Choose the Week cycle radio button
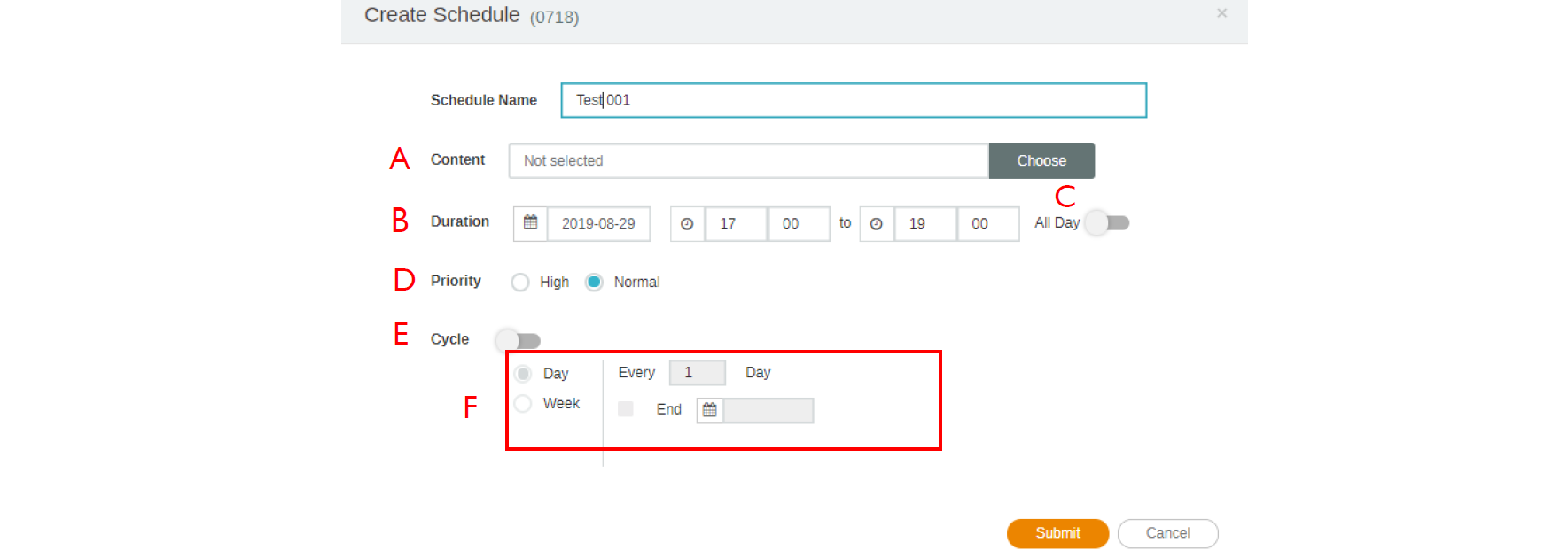 523,404
